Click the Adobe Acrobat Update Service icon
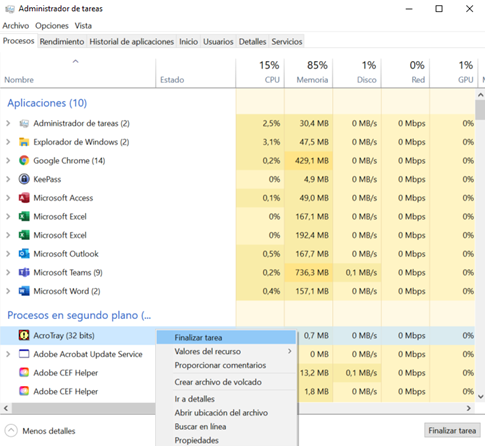Screen dimensions: 485x446 coord(24,354)
